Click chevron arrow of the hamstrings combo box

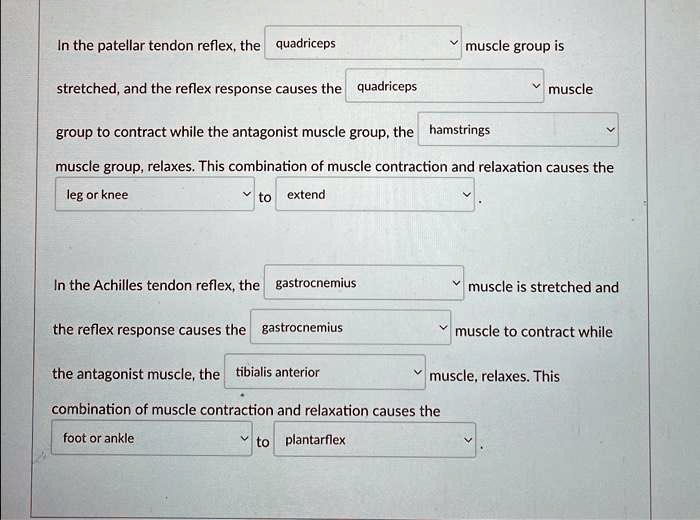click(x=610, y=130)
